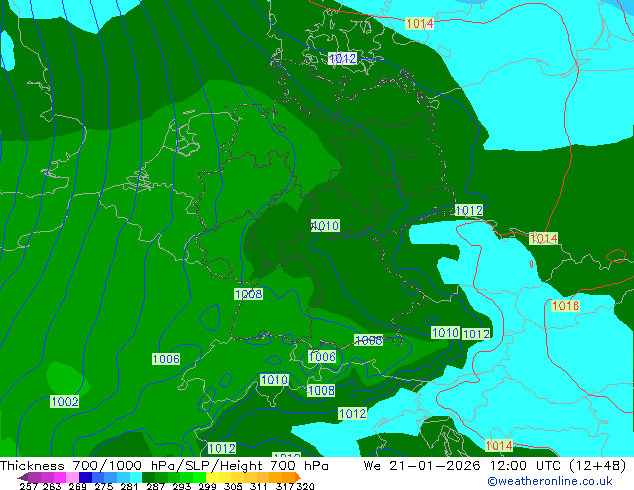Pick the bright magenta swatch in the legend
The image size is (634, 490).
60,477
